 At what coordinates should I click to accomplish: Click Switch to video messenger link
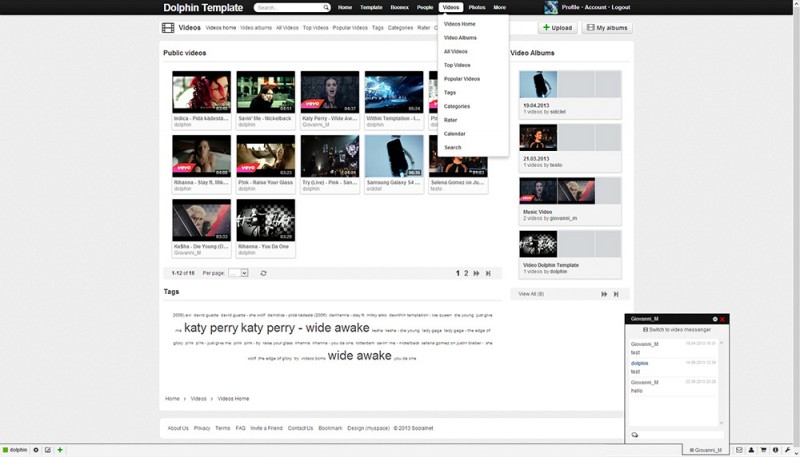[677, 330]
